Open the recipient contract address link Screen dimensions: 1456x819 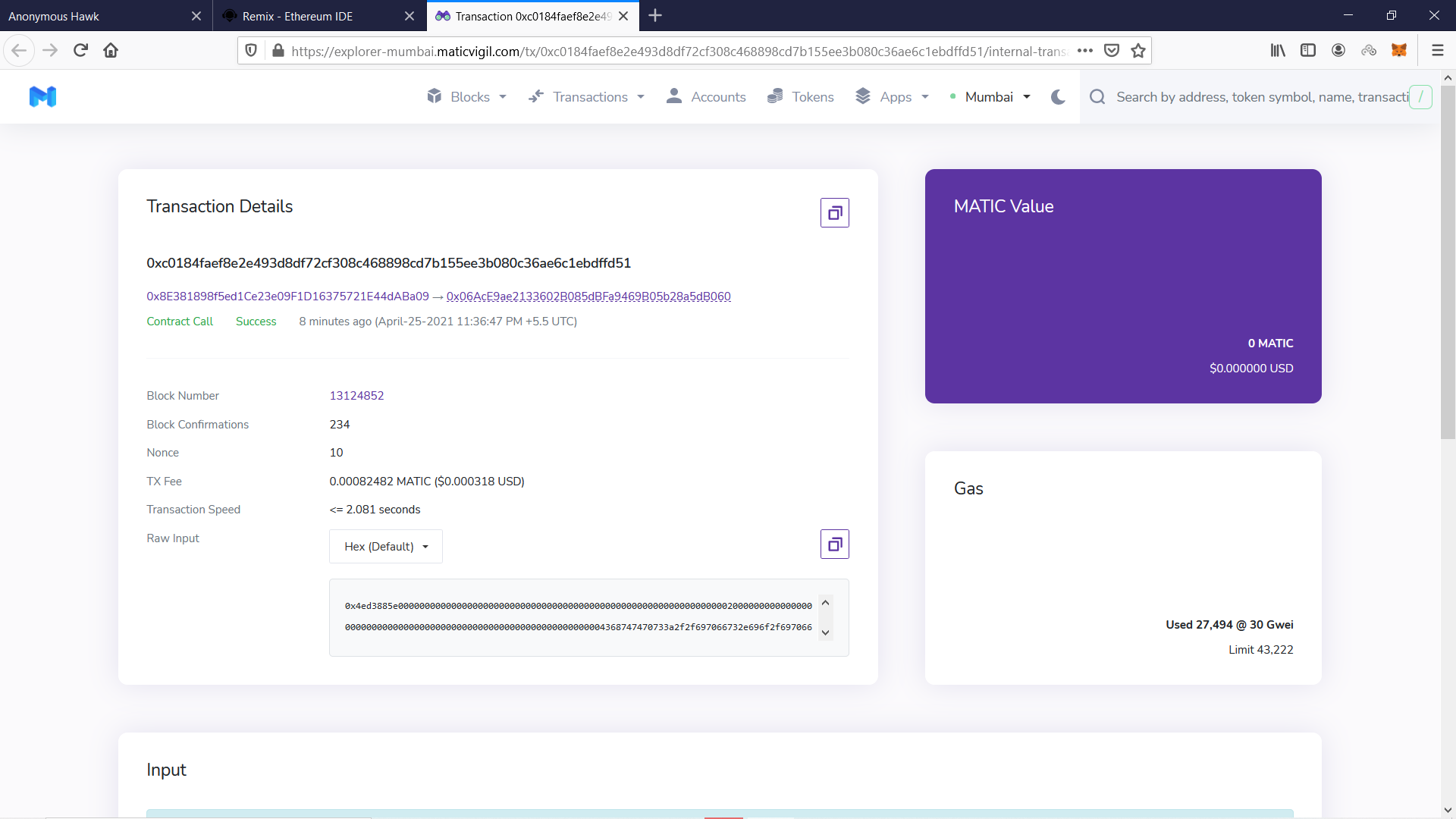click(588, 297)
